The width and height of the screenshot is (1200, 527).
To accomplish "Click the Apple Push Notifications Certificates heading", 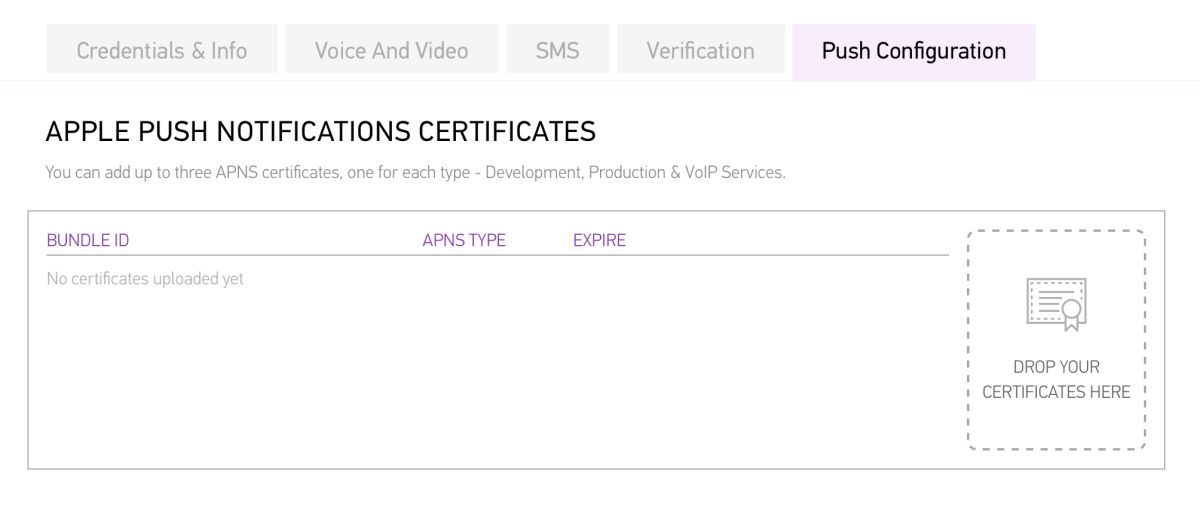I will coord(321,131).
